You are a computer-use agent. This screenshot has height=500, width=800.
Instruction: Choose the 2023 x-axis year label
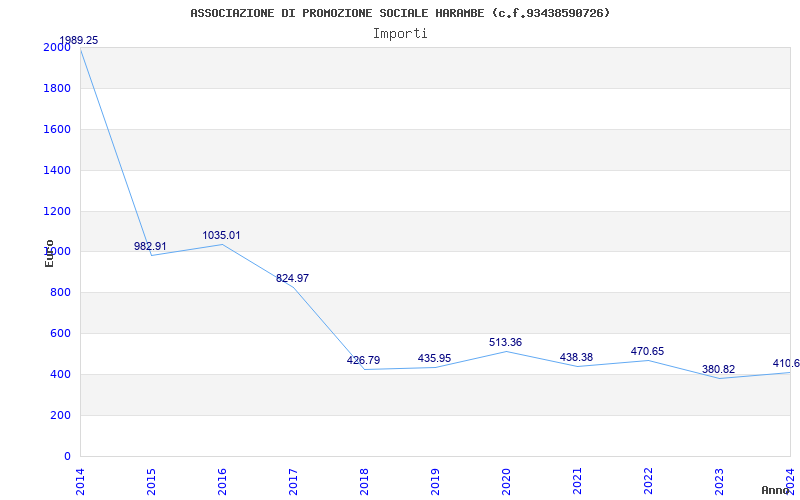click(719, 480)
